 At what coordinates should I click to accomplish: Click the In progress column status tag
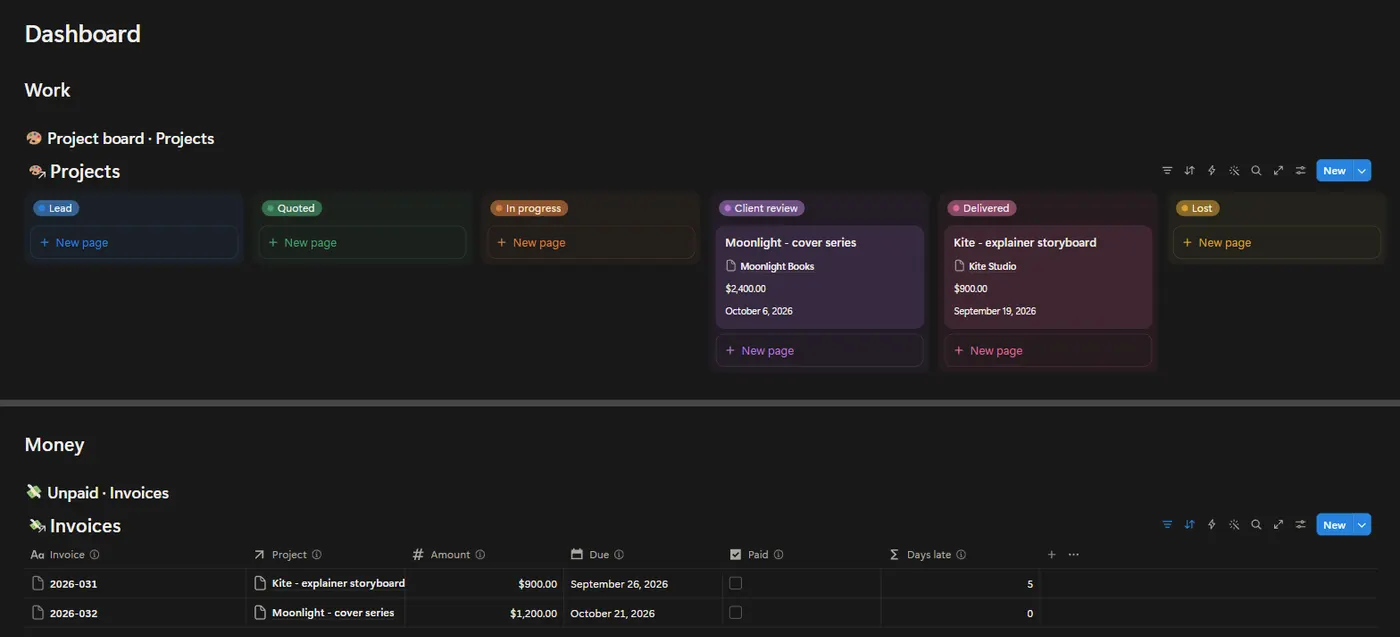(529, 208)
